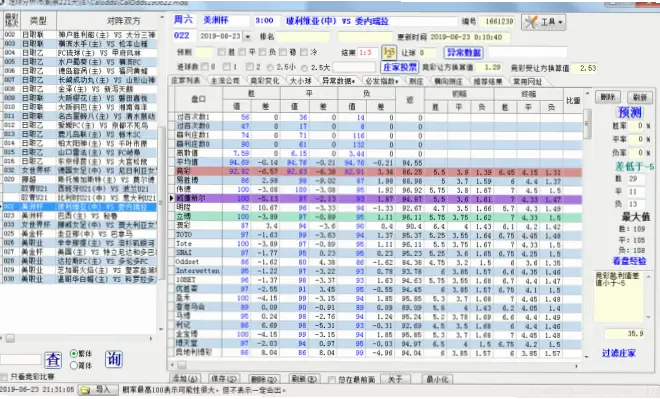Click the 排名 first input field
The width and height of the screenshot is (660, 399).
[303, 37]
